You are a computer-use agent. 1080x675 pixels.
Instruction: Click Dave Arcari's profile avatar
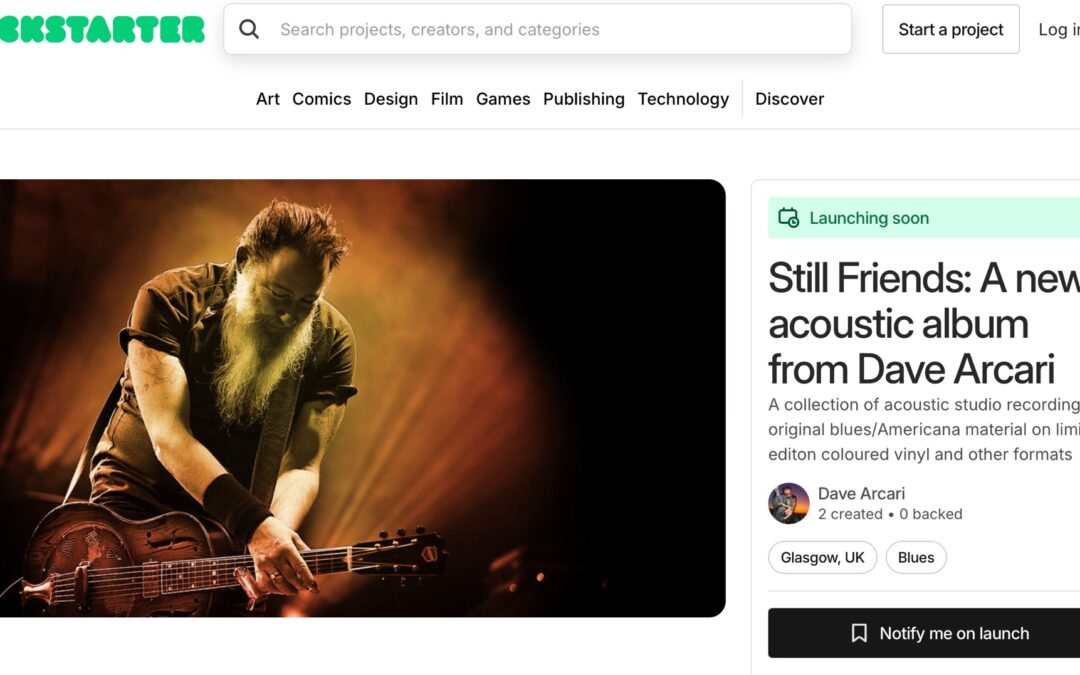tap(789, 503)
